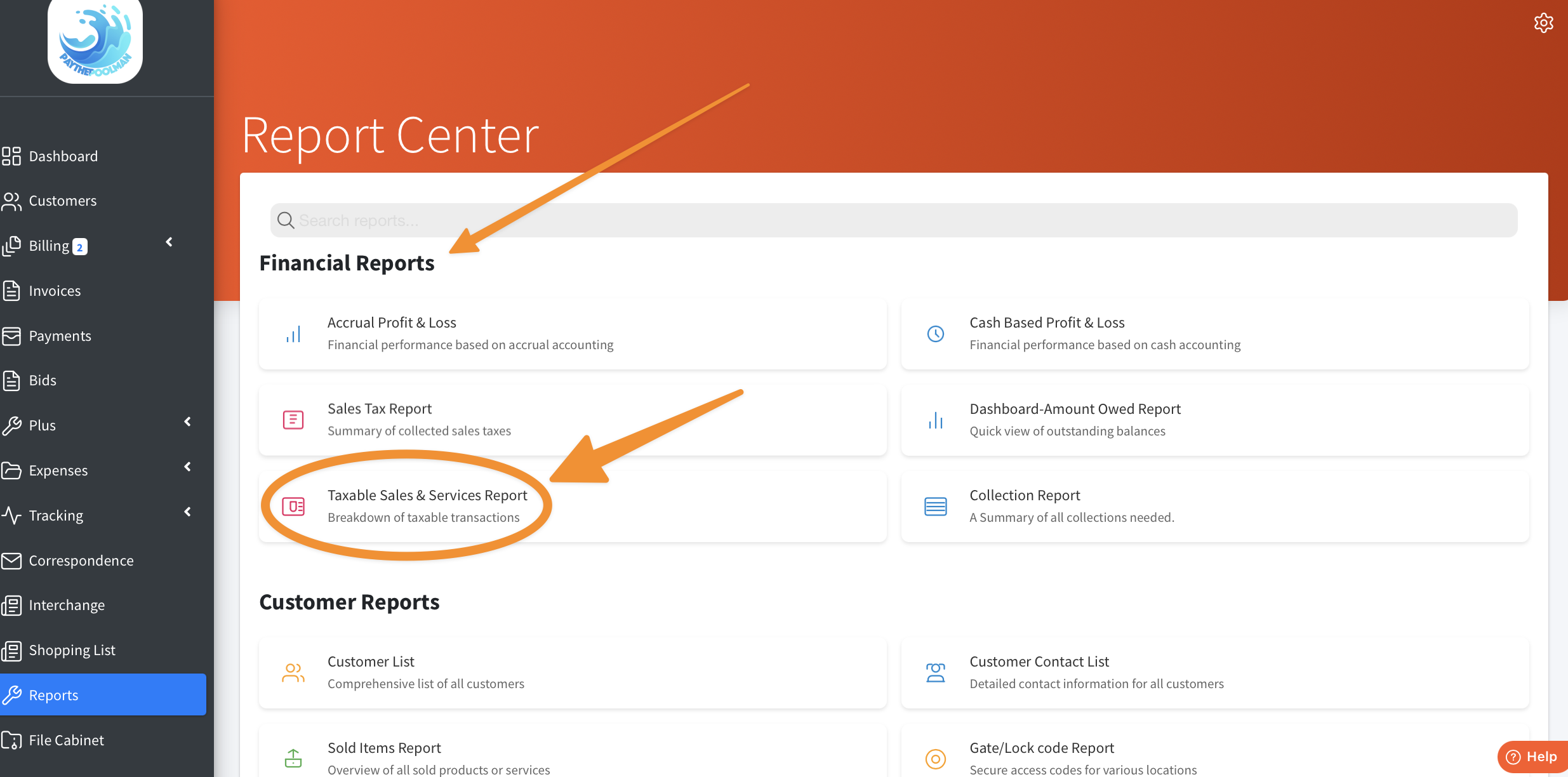This screenshot has height=777, width=1568.
Task: Expand the Expenses submenu arrow
Action: (x=187, y=467)
